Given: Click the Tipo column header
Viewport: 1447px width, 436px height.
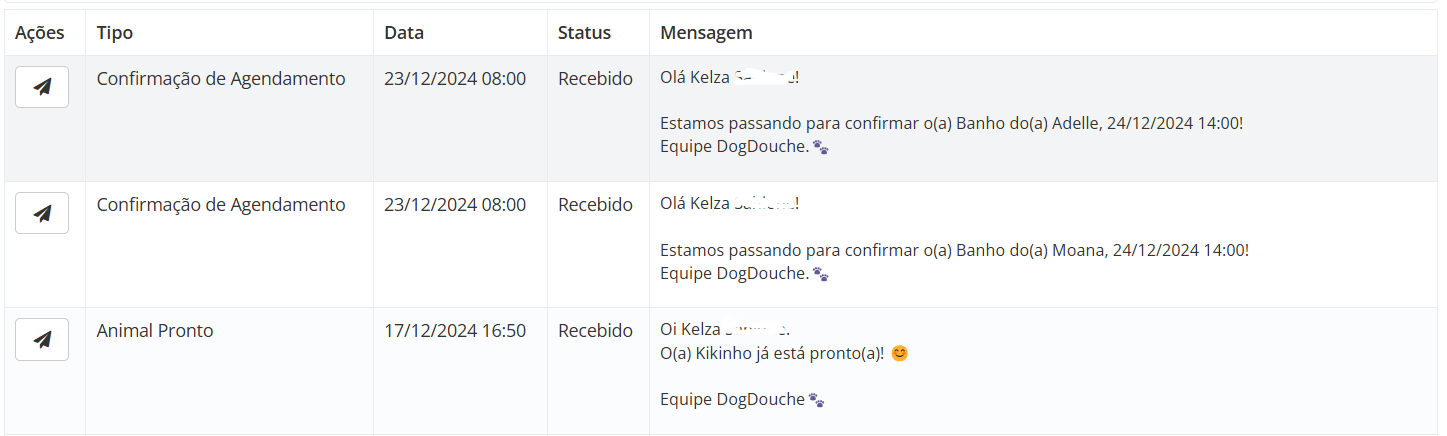Looking at the screenshot, I should pyautogui.click(x=115, y=33).
